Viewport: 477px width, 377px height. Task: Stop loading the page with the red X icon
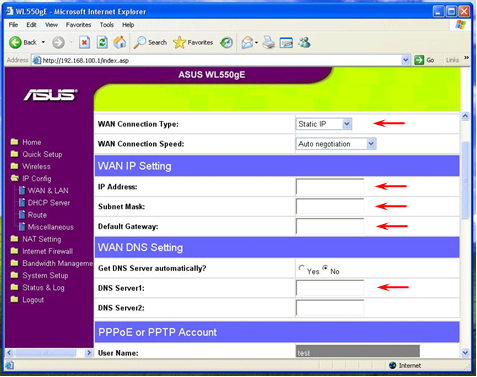click(x=84, y=43)
